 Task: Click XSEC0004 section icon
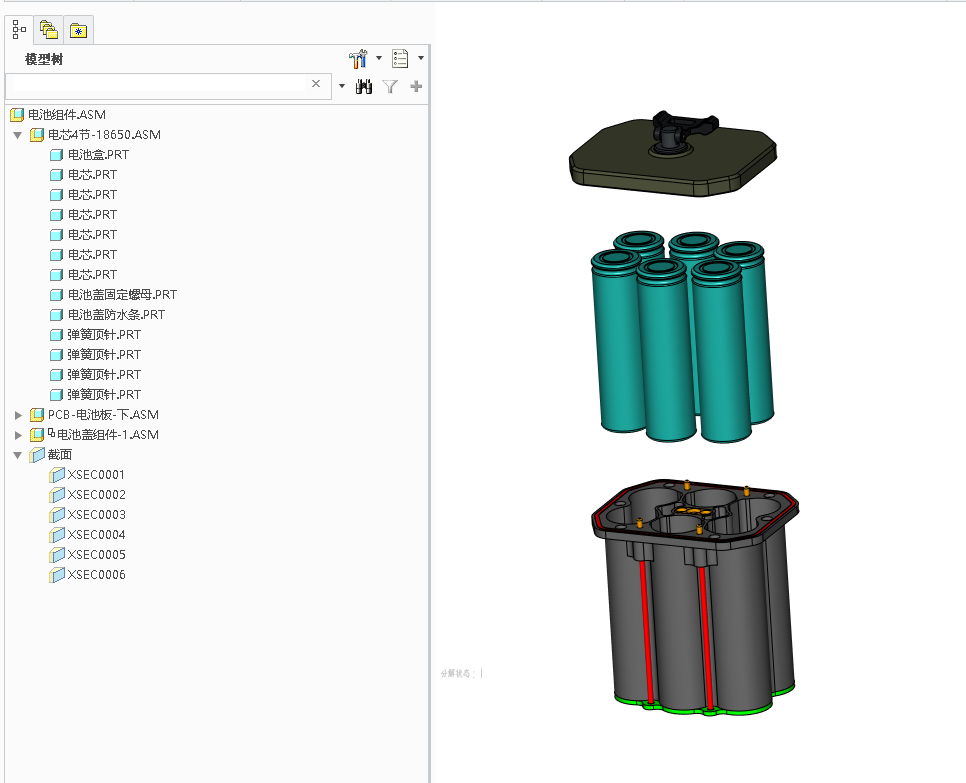click(57, 535)
